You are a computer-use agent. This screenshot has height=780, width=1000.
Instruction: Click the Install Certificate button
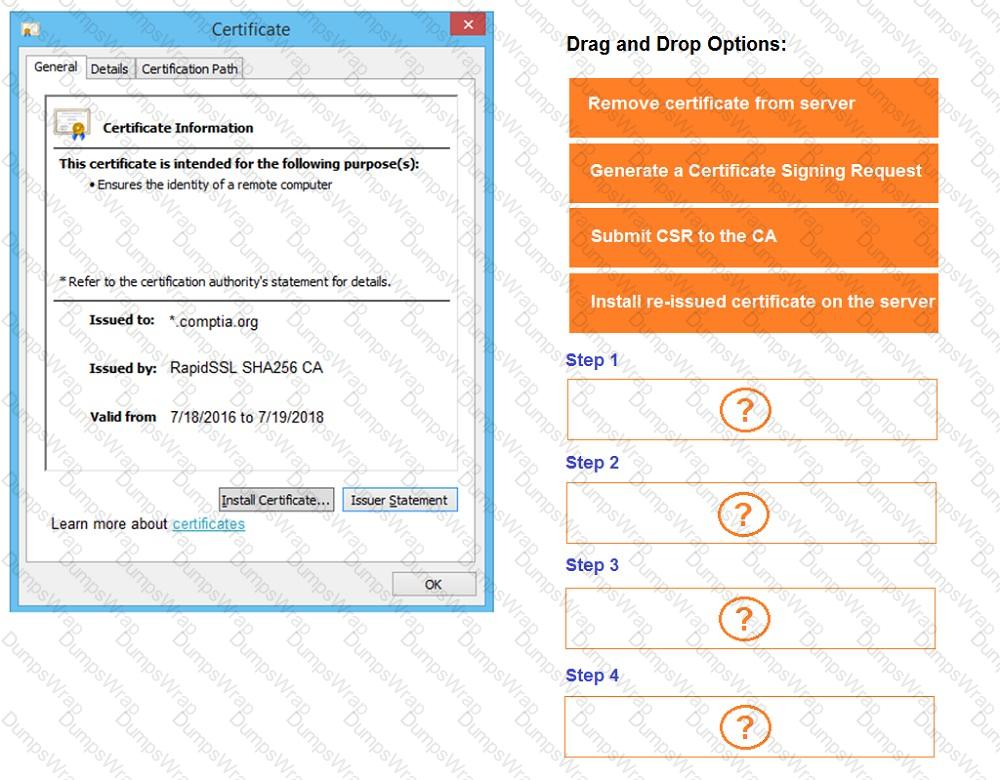pyautogui.click(x=276, y=500)
